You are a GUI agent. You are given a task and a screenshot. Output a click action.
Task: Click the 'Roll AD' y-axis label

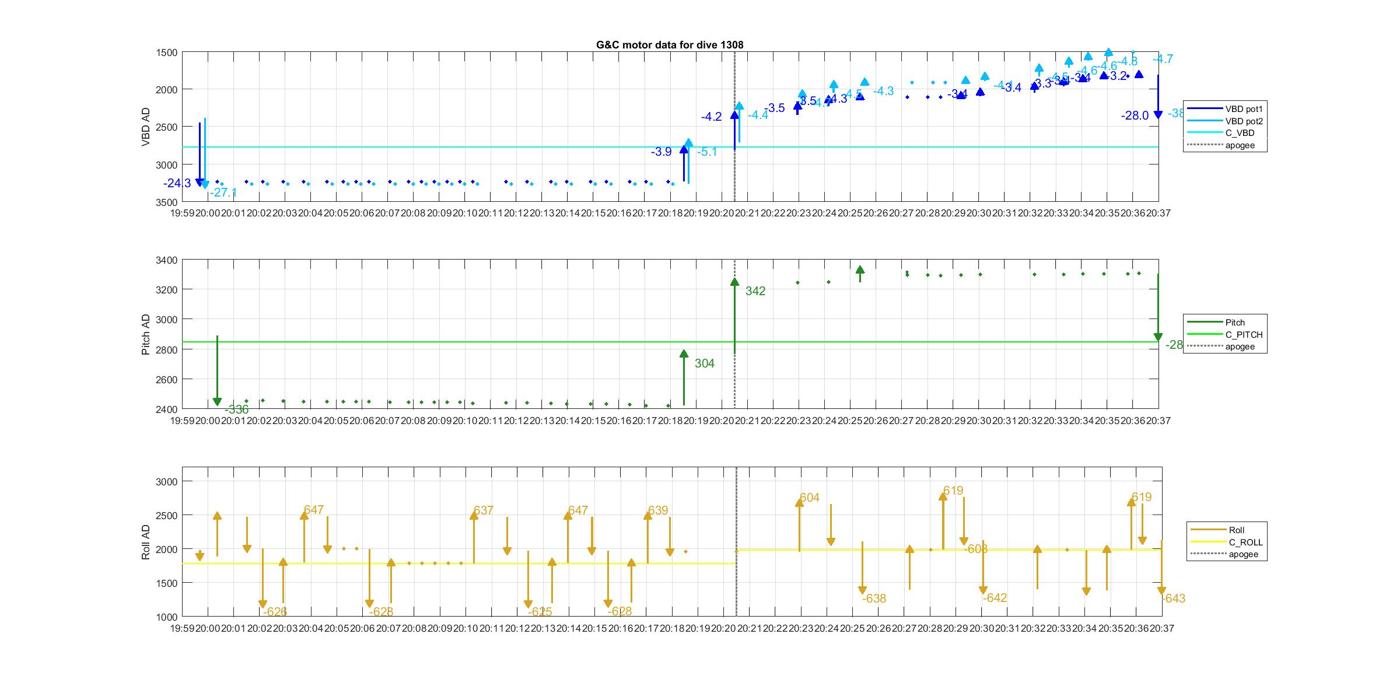[146, 542]
